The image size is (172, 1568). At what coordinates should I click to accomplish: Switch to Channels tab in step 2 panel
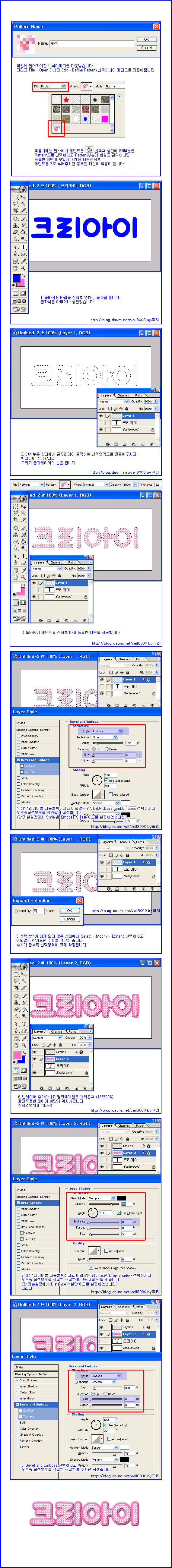pyautogui.click(x=123, y=396)
